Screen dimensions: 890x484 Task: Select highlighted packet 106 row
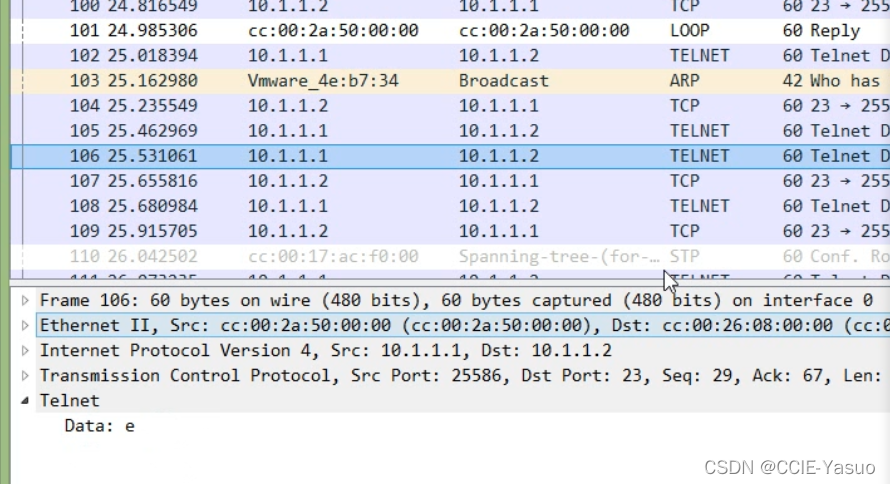450,156
